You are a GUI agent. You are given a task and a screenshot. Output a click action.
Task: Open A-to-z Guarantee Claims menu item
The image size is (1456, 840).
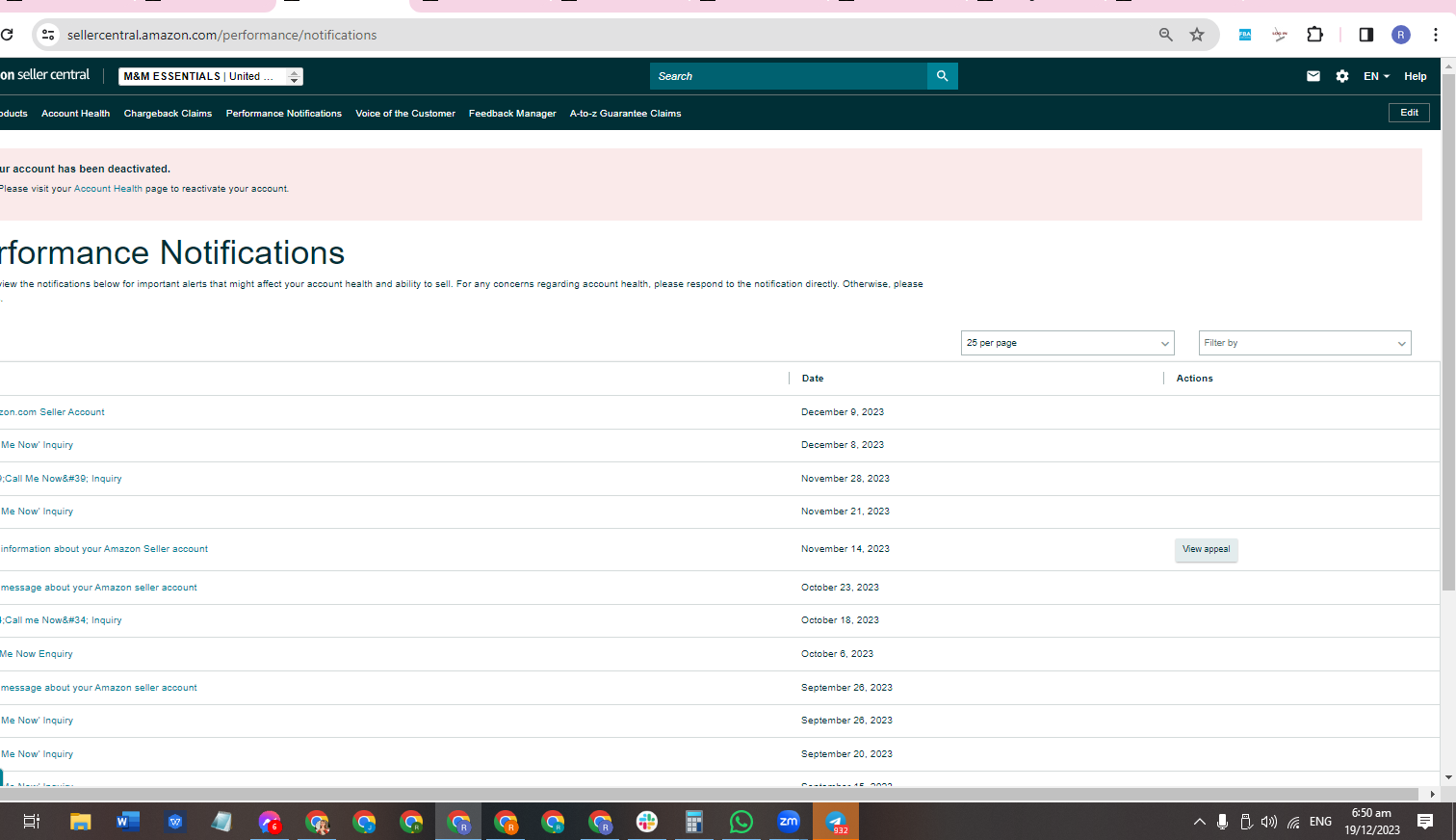click(625, 114)
